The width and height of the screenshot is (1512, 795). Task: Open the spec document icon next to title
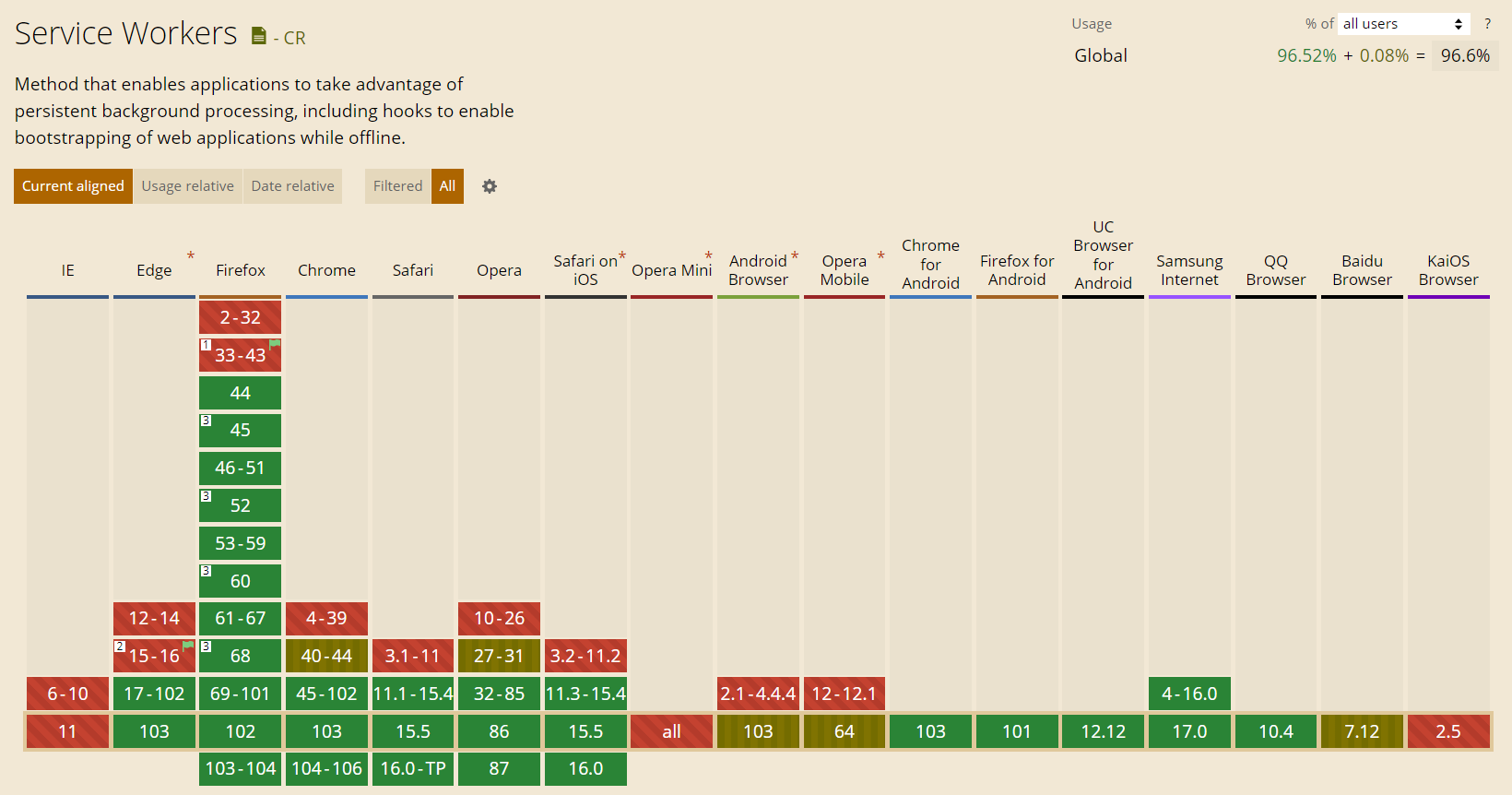pos(259,36)
